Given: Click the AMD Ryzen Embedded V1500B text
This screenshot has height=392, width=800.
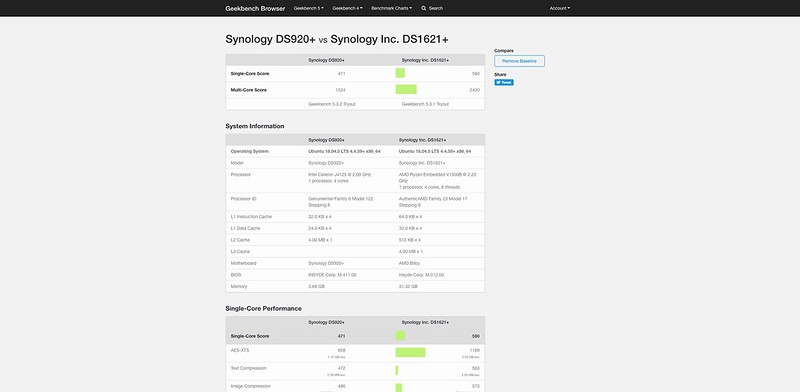Looking at the screenshot, I should (x=439, y=177).
